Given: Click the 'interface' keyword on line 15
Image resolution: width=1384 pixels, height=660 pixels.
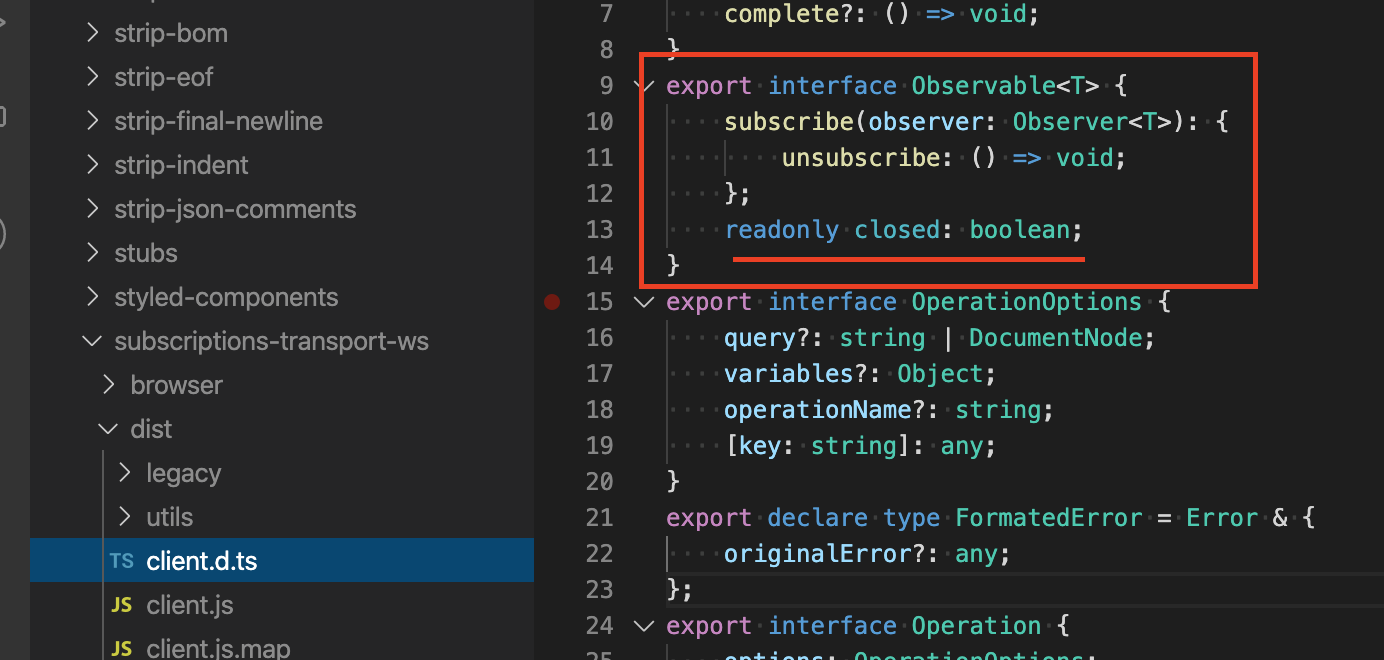Looking at the screenshot, I should 832,302.
